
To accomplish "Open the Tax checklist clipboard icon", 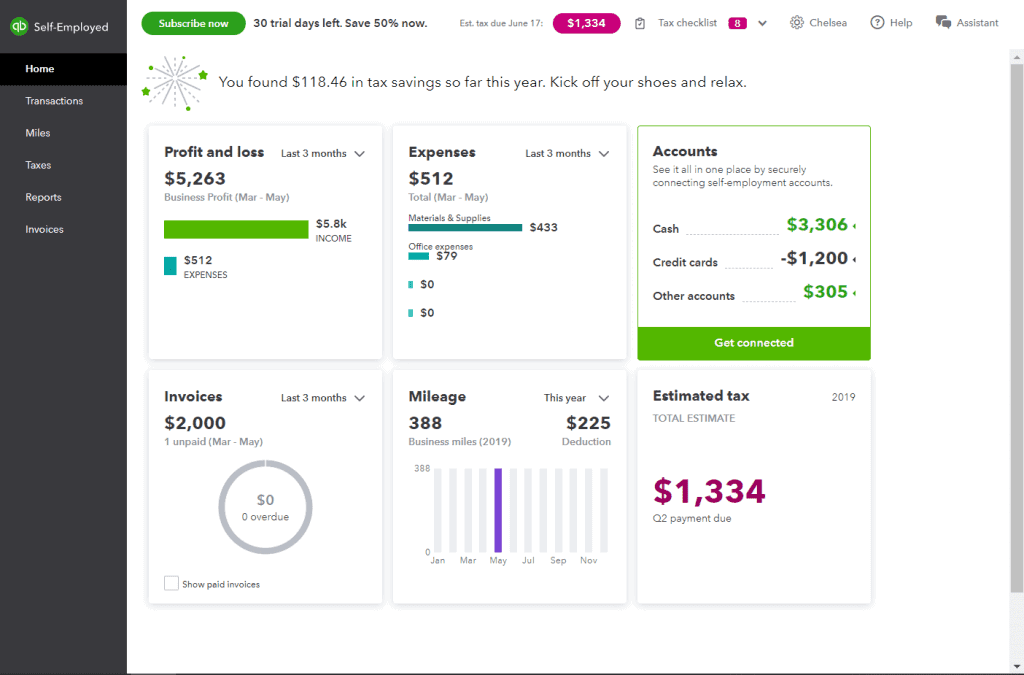I will point(640,22).
